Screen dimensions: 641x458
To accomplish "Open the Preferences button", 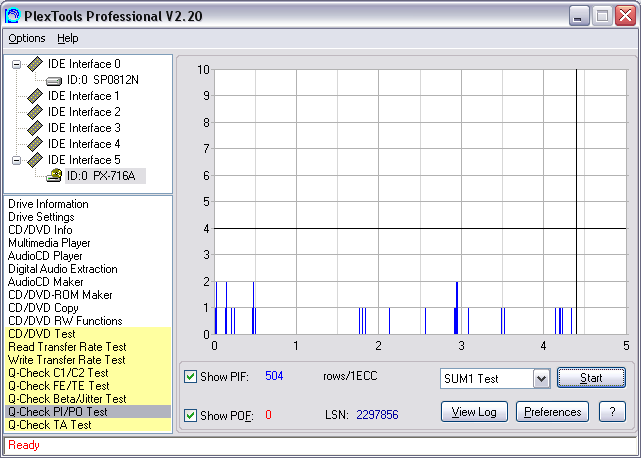I will point(552,412).
